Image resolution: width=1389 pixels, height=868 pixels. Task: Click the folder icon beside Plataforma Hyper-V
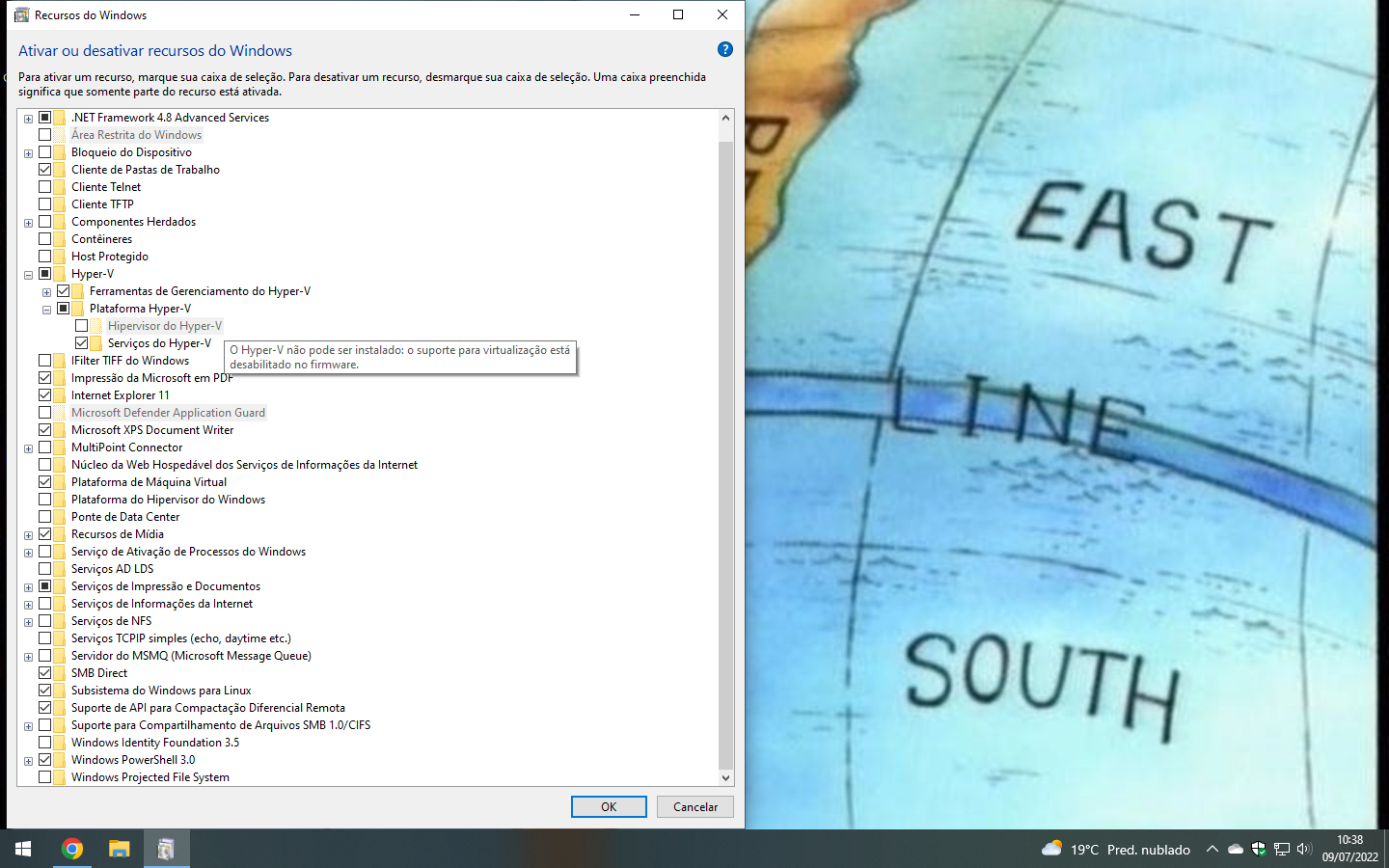pos(78,309)
